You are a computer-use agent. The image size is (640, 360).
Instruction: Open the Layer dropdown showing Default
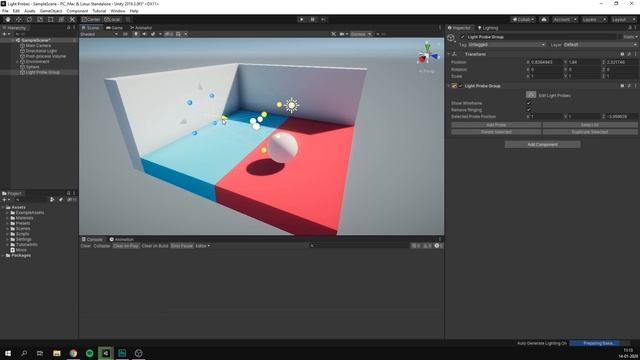(600, 44)
